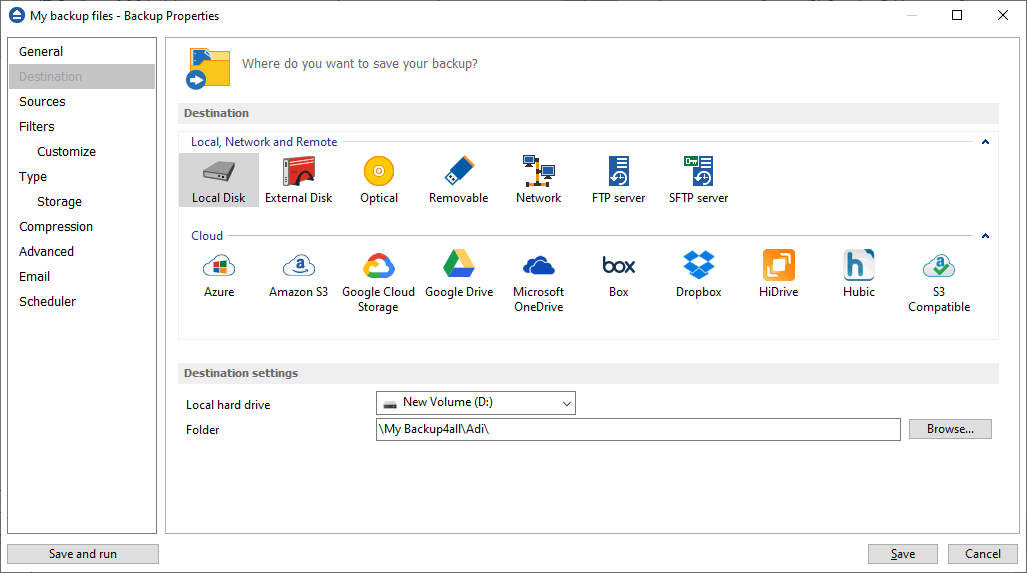Viewport: 1027px width, 573px height.
Task: Pick Google Cloud Storage destination
Action: (x=379, y=282)
